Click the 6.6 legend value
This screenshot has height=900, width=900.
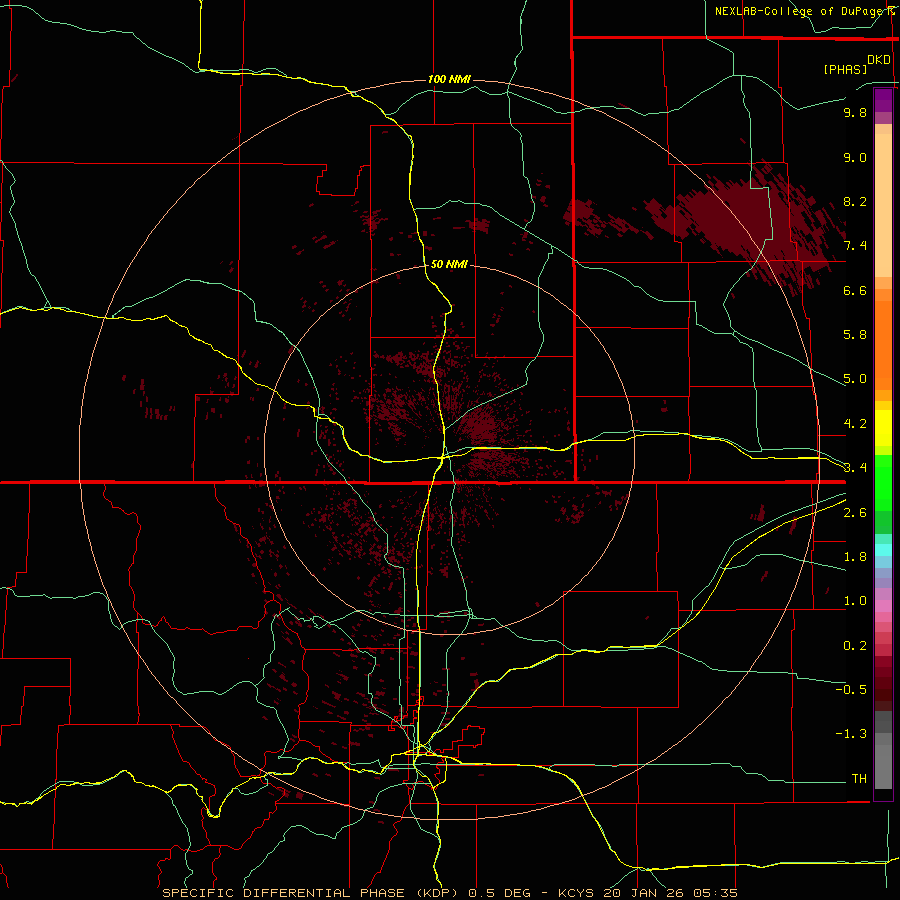coord(855,290)
